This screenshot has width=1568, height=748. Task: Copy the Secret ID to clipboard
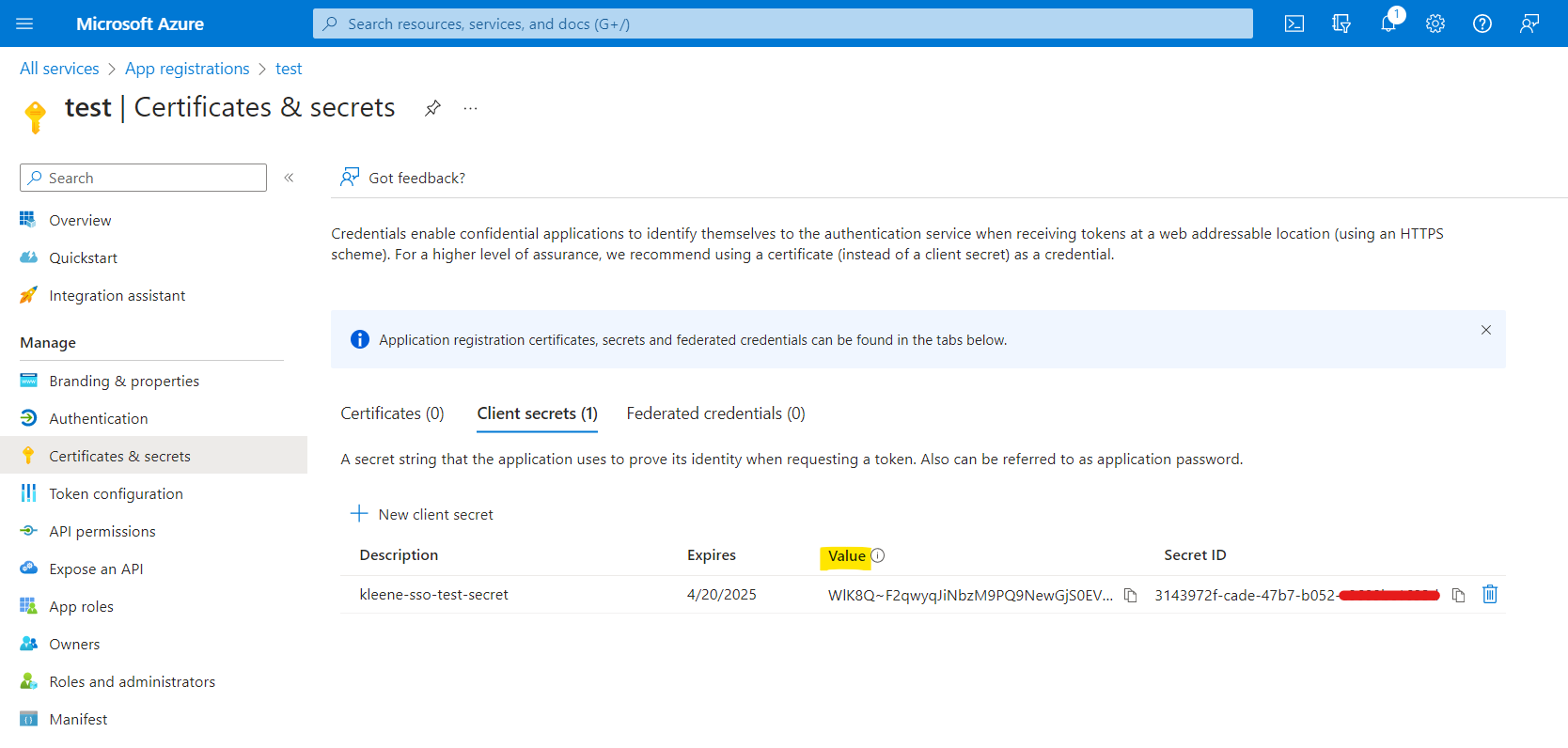point(1458,596)
